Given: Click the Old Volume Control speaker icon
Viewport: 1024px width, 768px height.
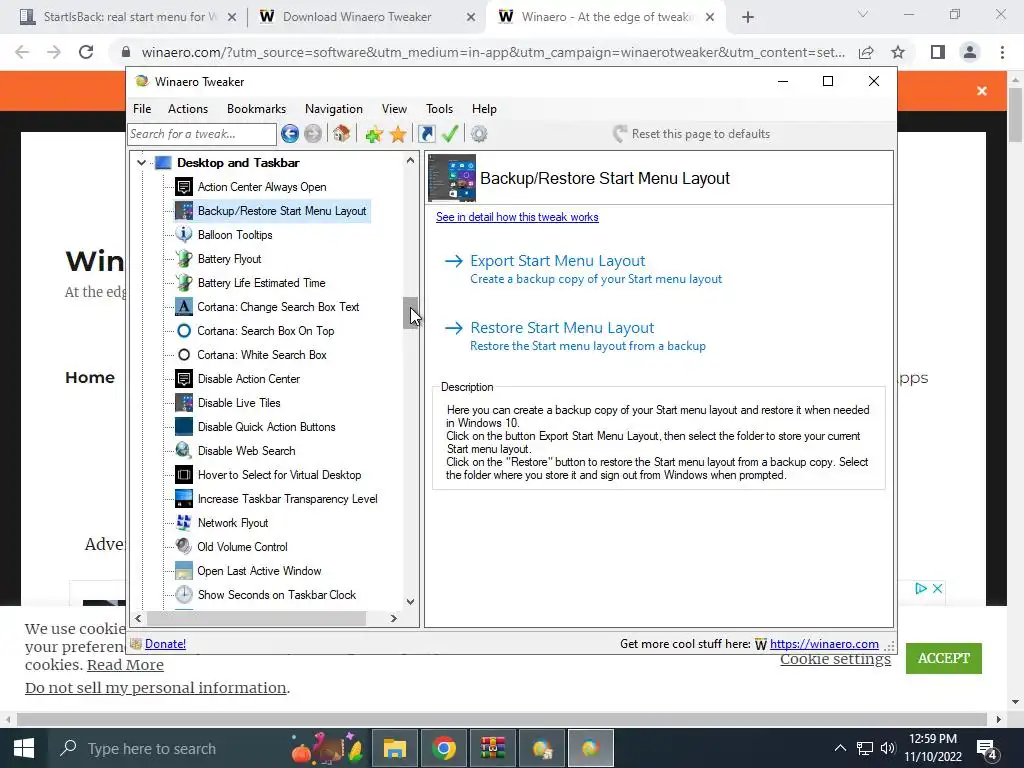Looking at the screenshot, I should [x=184, y=547].
